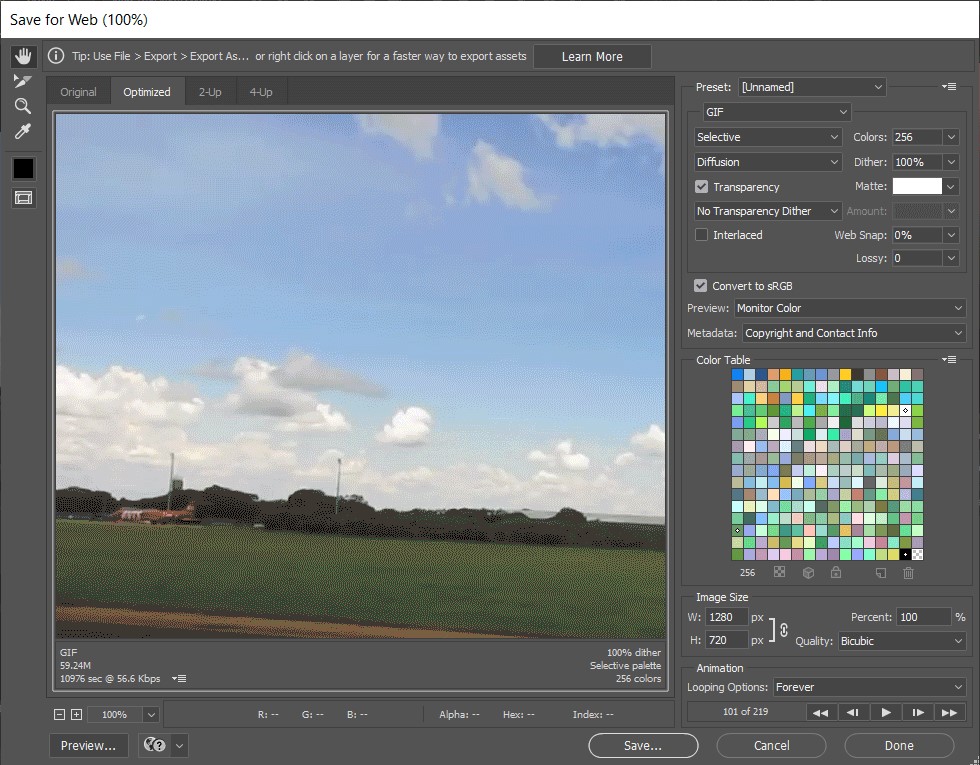Click the trash icon under Color Table
This screenshot has height=765, width=980.
point(908,573)
